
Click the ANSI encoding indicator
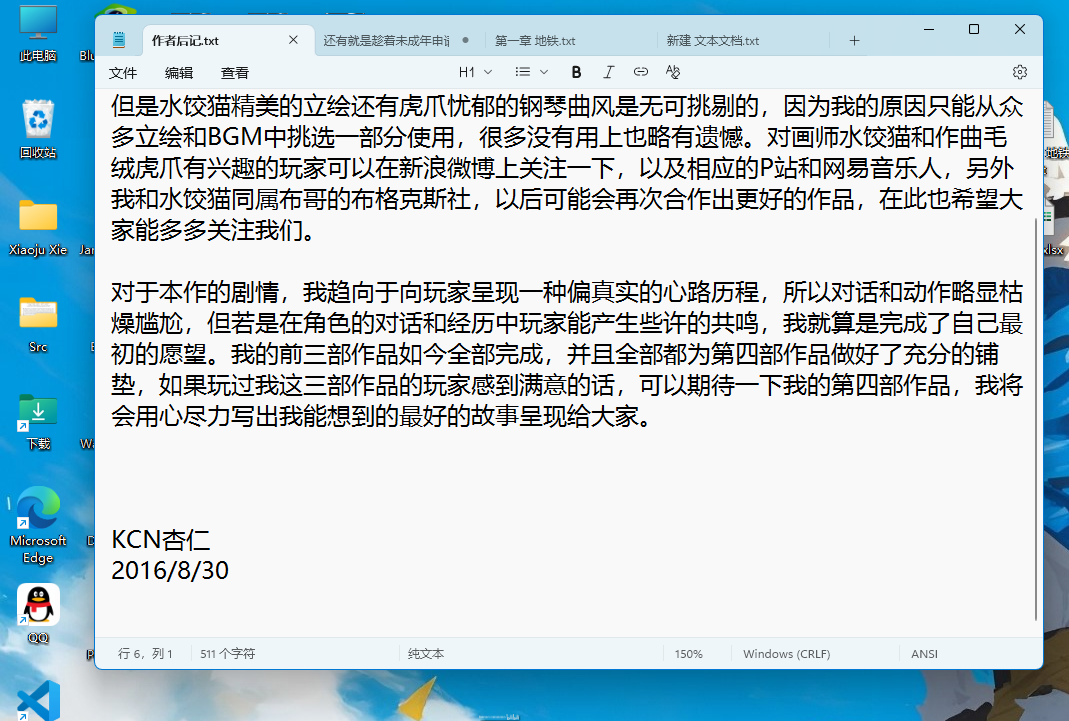pos(924,653)
